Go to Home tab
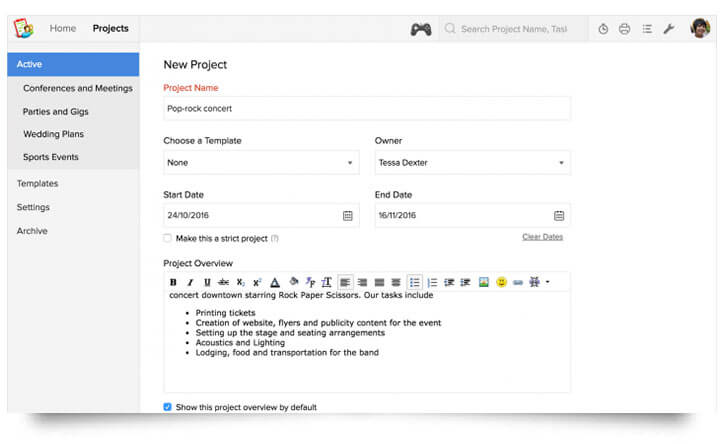Image resolution: width=725 pixels, height=444 pixels. (63, 28)
